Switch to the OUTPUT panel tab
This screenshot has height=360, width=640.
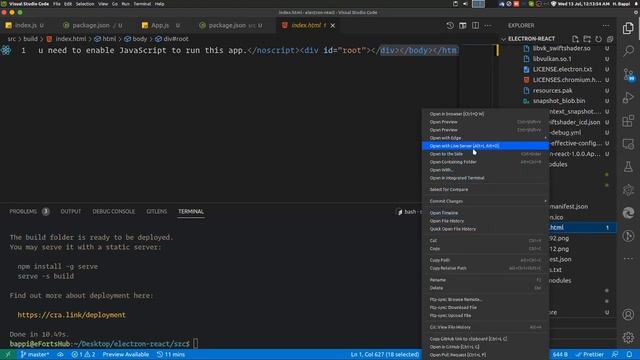(x=71, y=211)
